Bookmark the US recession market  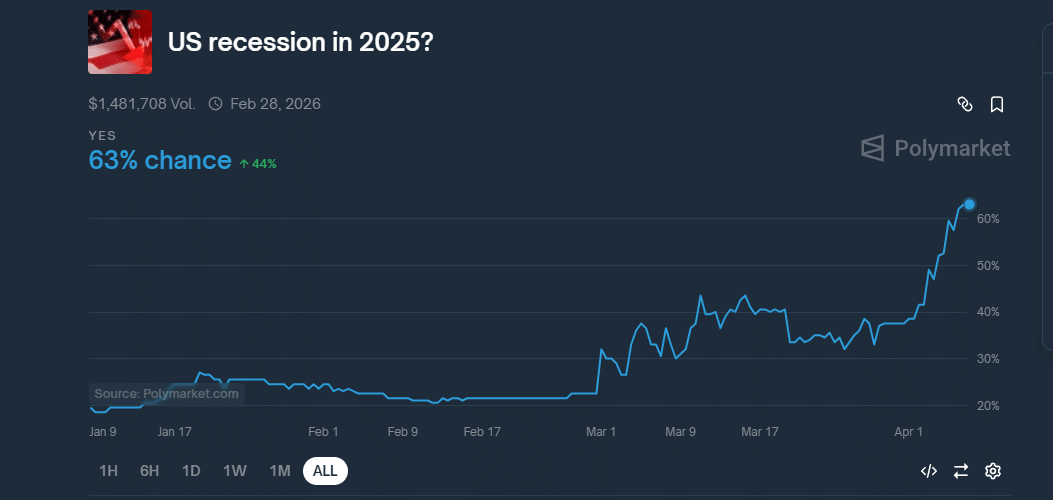pyautogui.click(x=997, y=104)
